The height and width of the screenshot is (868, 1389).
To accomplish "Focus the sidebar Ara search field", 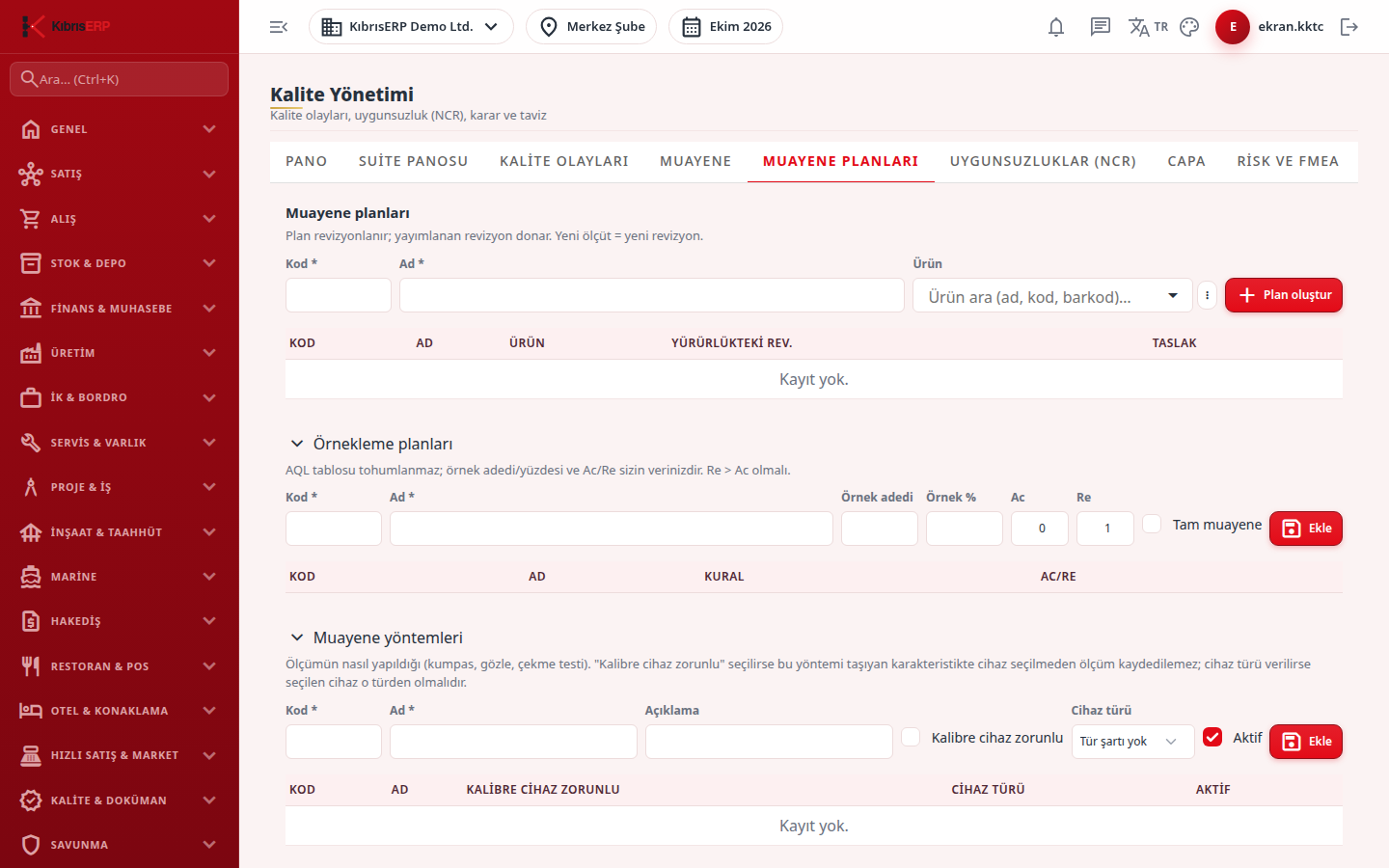I will pos(120,79).
